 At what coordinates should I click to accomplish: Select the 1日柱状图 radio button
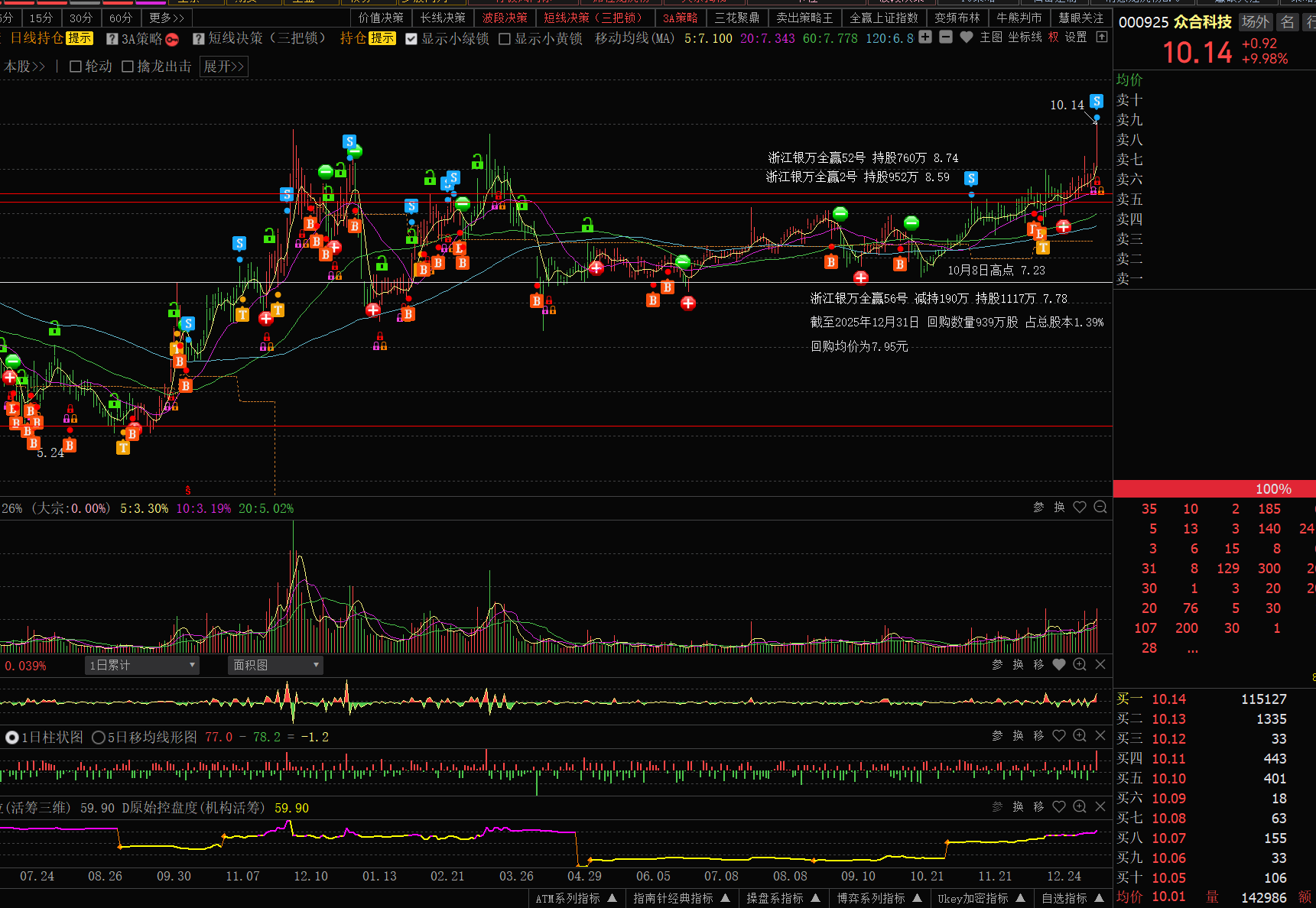pyautogui.click(x=12, y=738)
